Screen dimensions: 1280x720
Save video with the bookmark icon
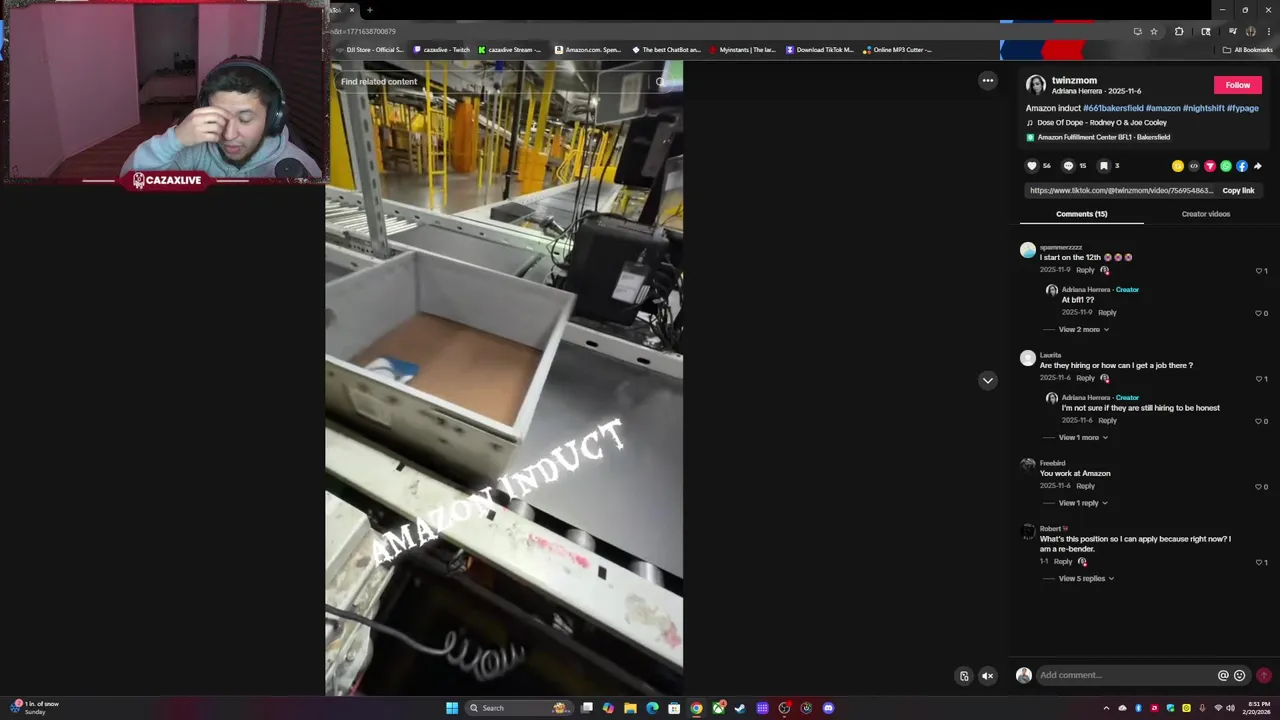tap(1104, 166)
